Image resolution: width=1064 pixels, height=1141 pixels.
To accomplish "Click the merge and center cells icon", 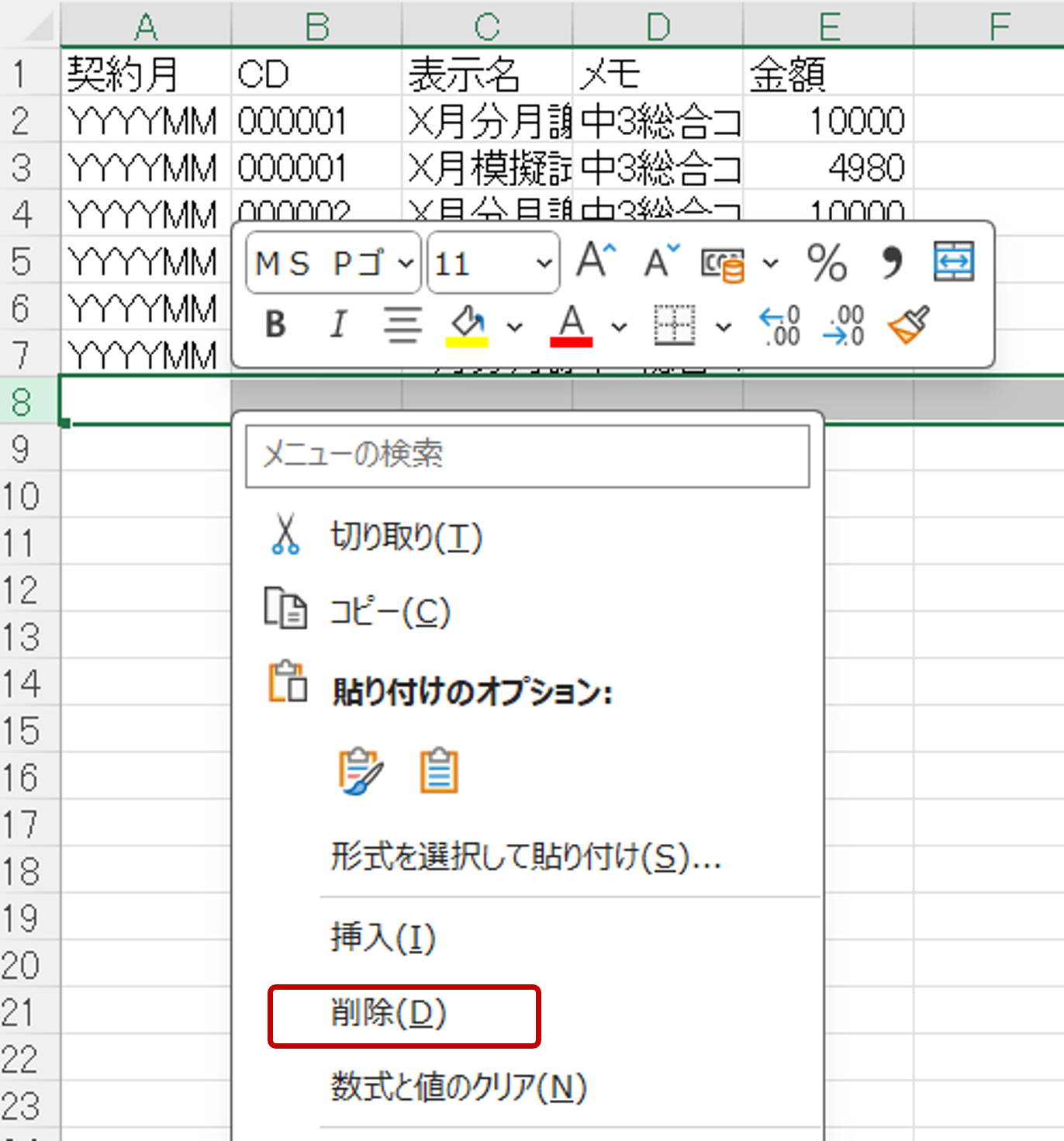I will point(953,261).
